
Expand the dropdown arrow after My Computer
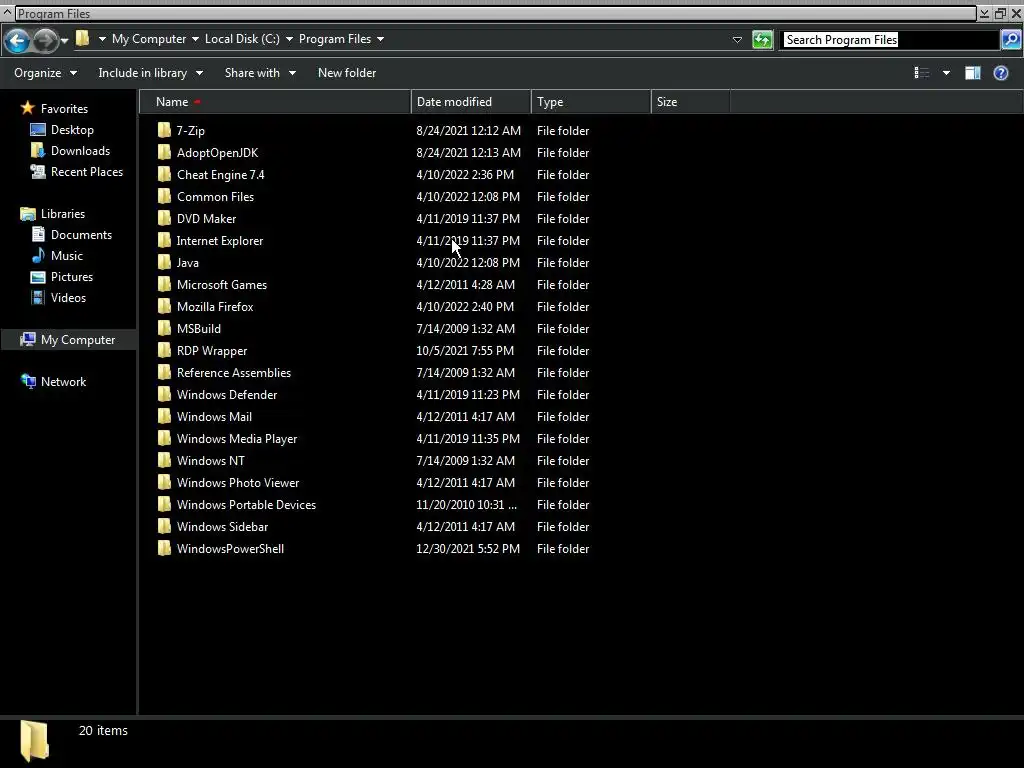tap(195, 39)
